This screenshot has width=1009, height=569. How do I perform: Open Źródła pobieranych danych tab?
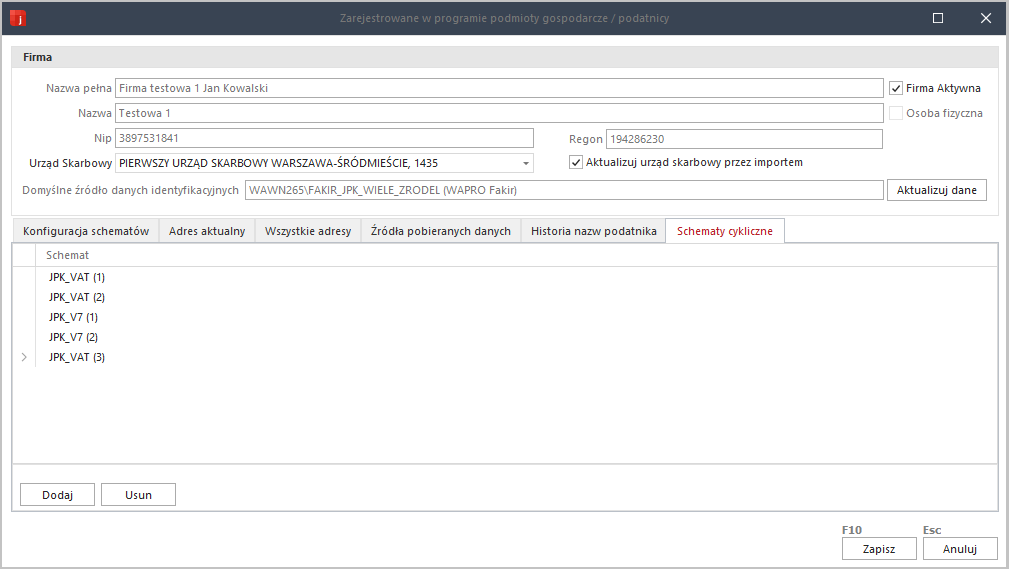tap(441, 231)
